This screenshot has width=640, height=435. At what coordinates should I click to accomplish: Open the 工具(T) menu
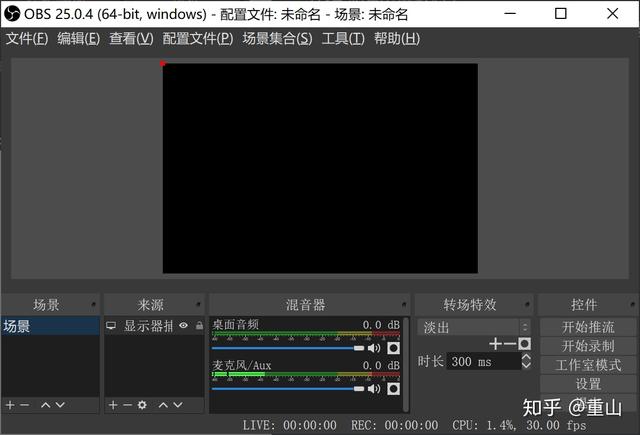coord(343,39)
